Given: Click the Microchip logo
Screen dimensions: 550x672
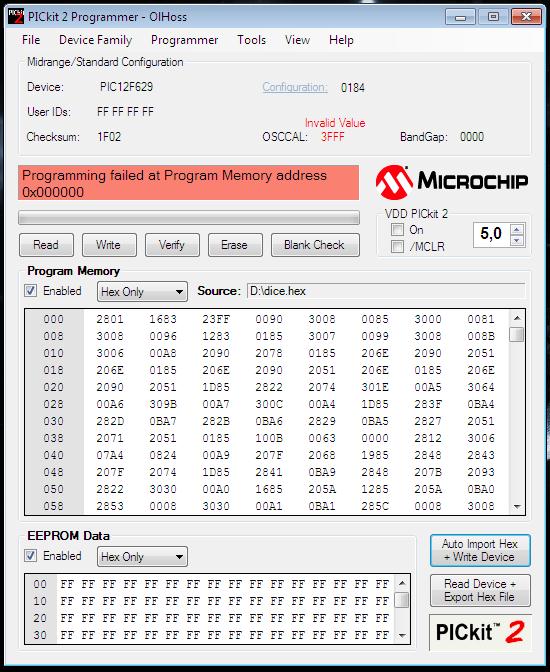Looking at the screenshot, I should pos(452,182).
